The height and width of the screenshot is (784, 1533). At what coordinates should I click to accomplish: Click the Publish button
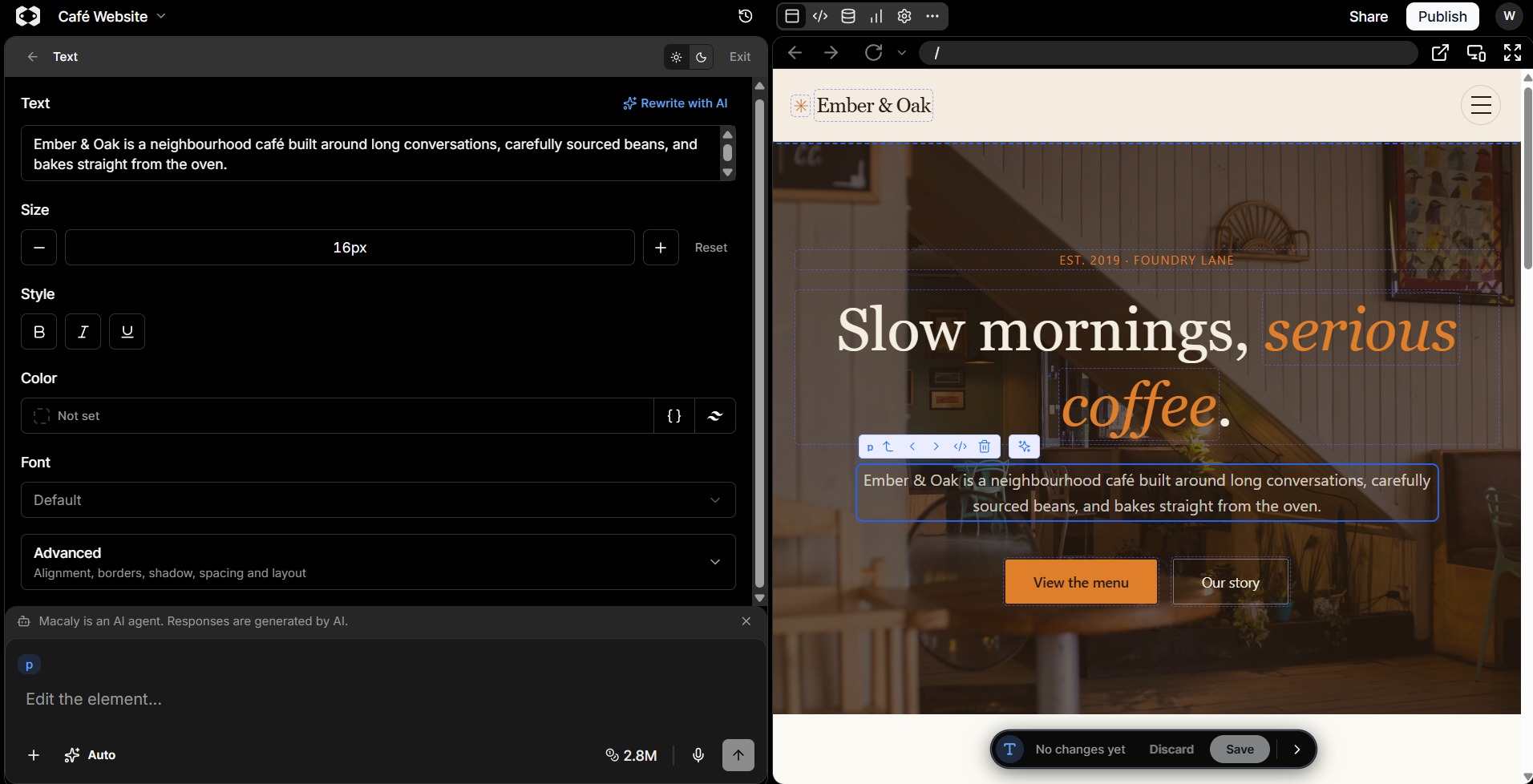tap(1442, 16)
